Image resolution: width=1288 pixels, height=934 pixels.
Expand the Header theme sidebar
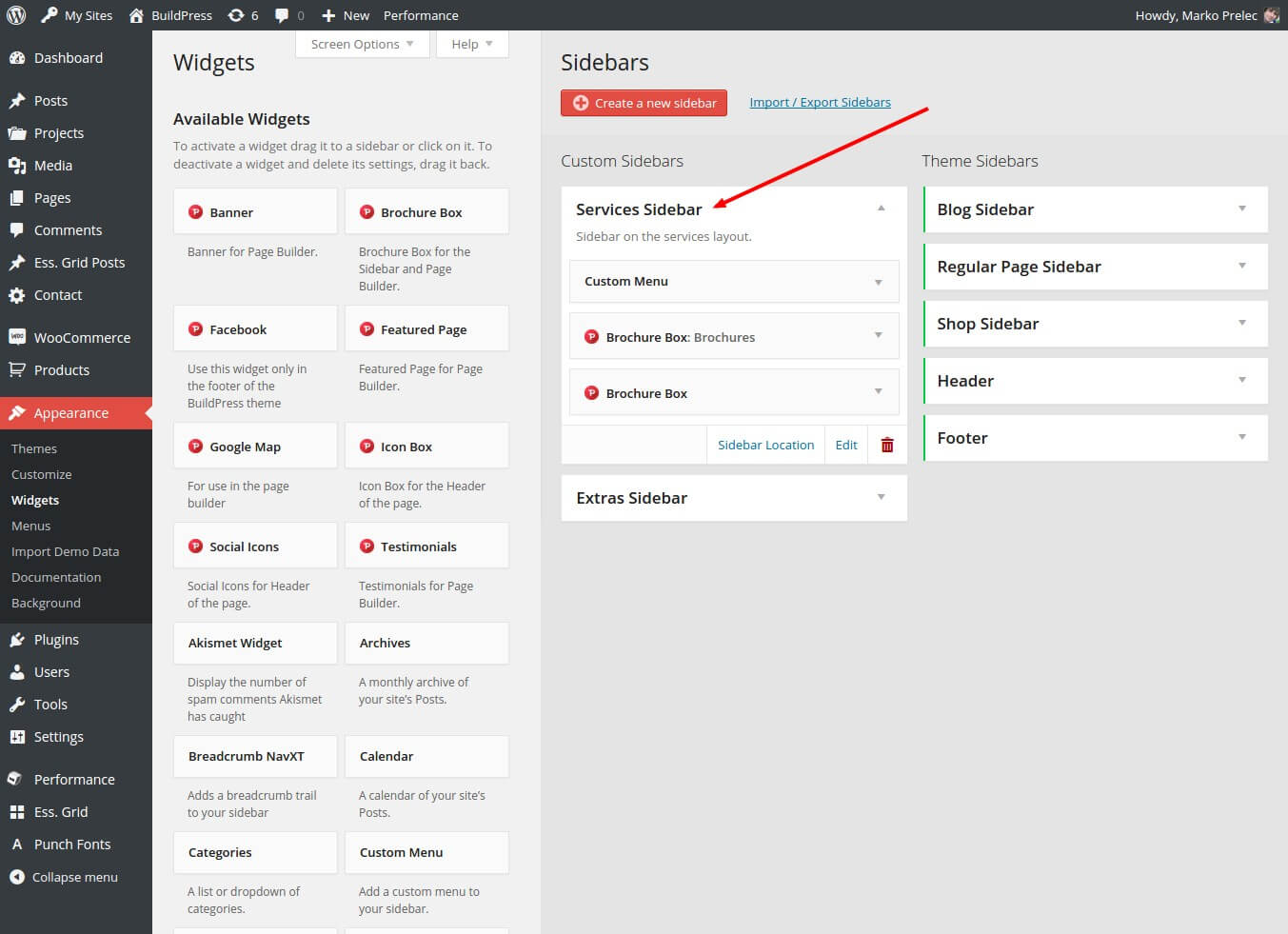tap(1242, 380)
